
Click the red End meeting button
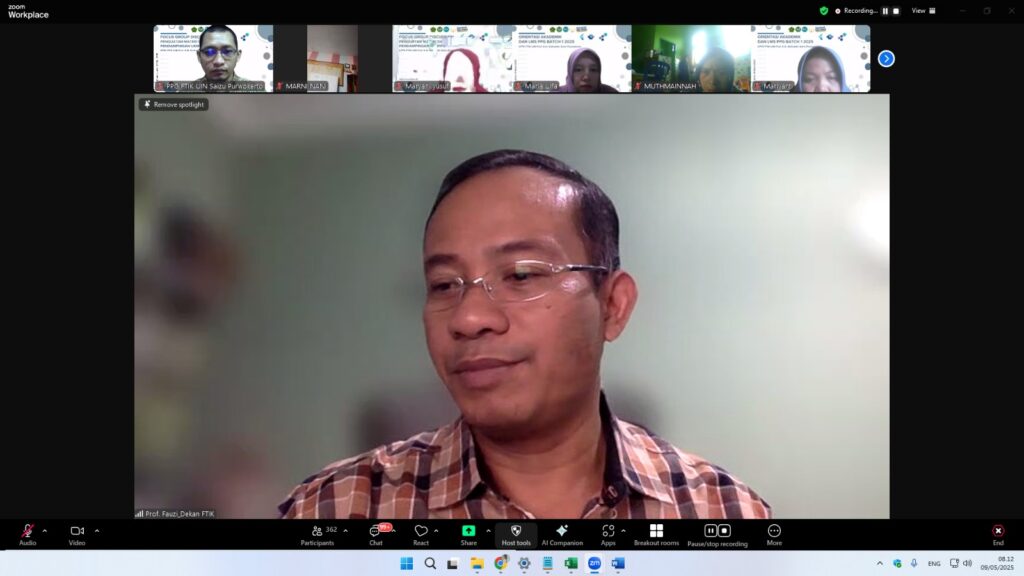point(997,531)
